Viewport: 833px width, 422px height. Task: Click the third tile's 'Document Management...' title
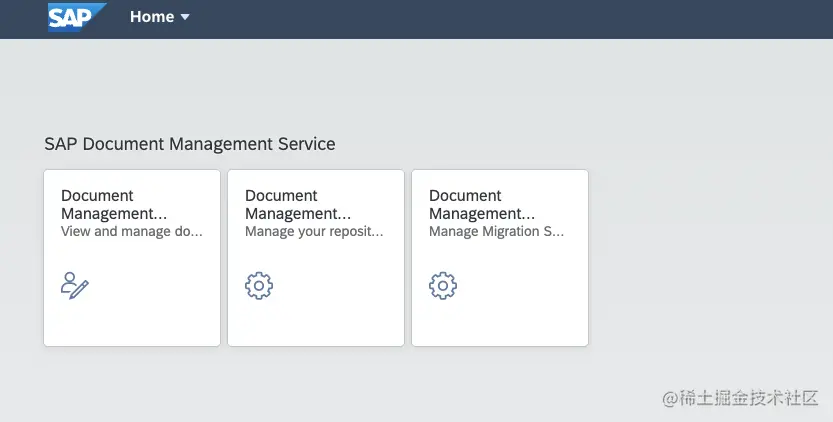(482, 204)
